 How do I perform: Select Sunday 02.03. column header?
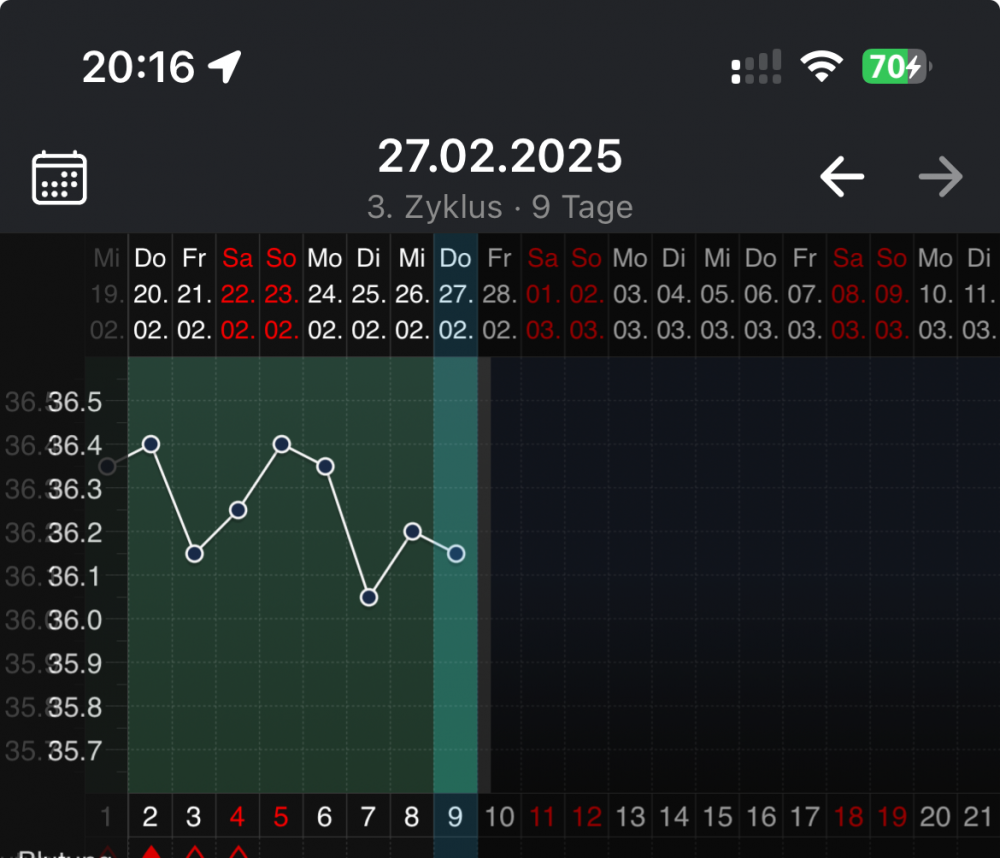tap(586, 294)
